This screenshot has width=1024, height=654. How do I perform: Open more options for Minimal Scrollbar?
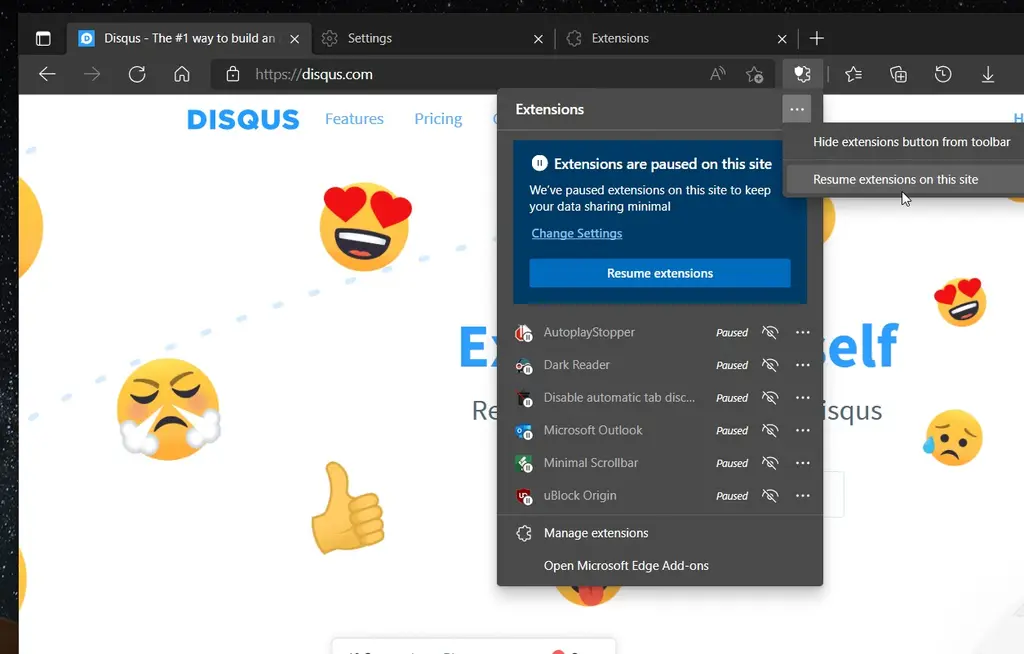point(802,463)
